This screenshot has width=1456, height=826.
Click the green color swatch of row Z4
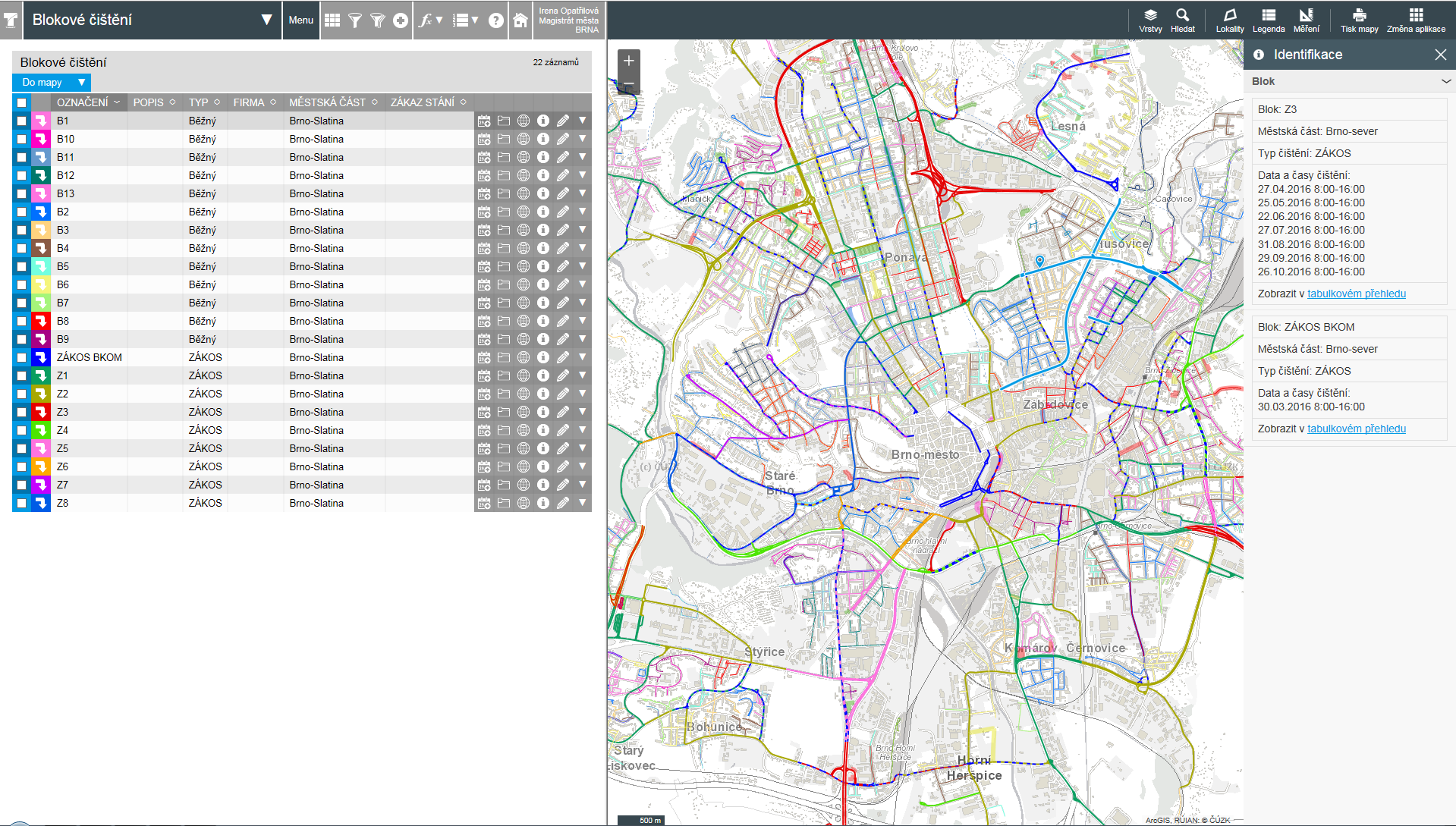41,430
